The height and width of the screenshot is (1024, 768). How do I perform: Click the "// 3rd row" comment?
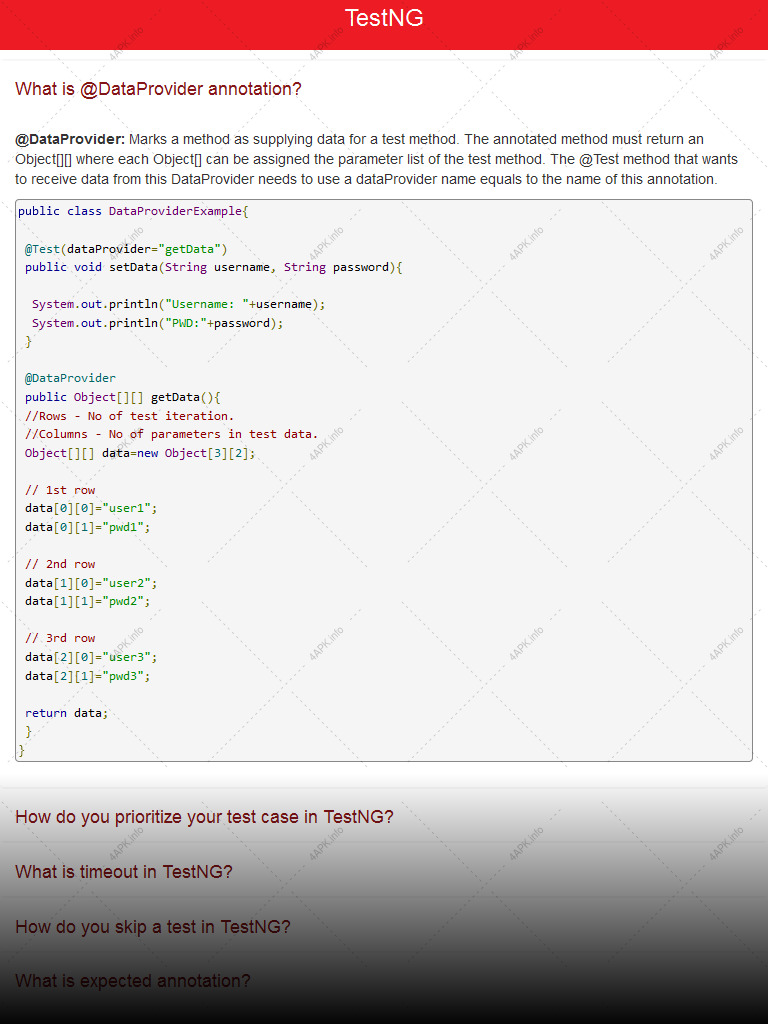tap(60, 638)
